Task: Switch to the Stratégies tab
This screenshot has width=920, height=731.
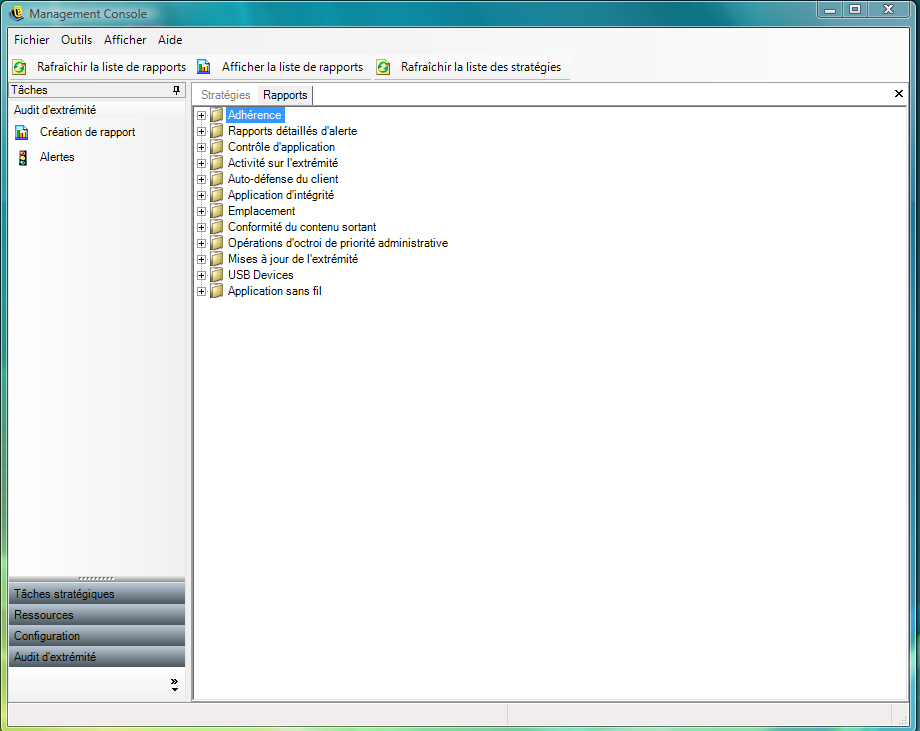Action: tap(225, 95)
